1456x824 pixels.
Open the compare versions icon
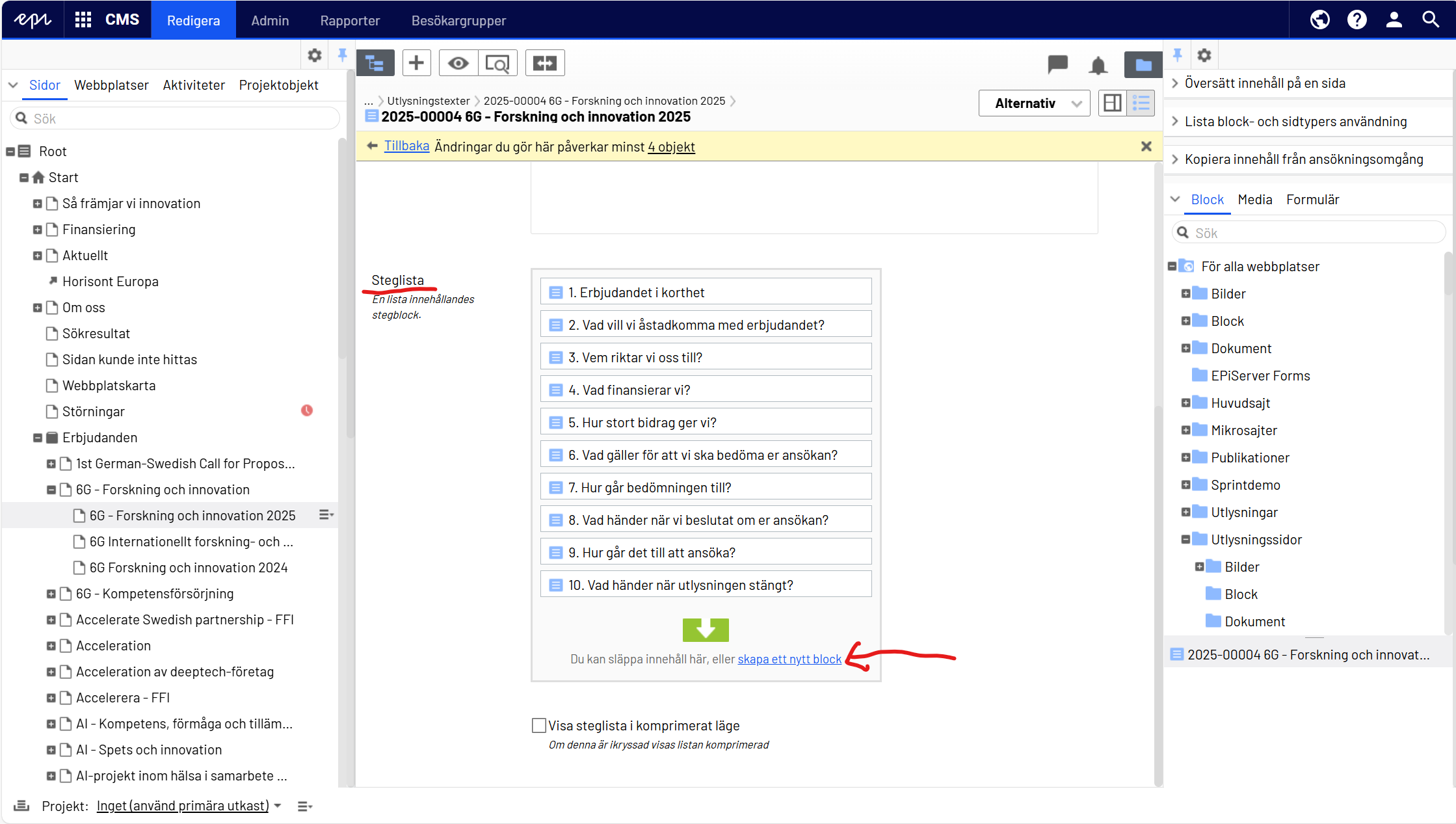tap(545, 63)
